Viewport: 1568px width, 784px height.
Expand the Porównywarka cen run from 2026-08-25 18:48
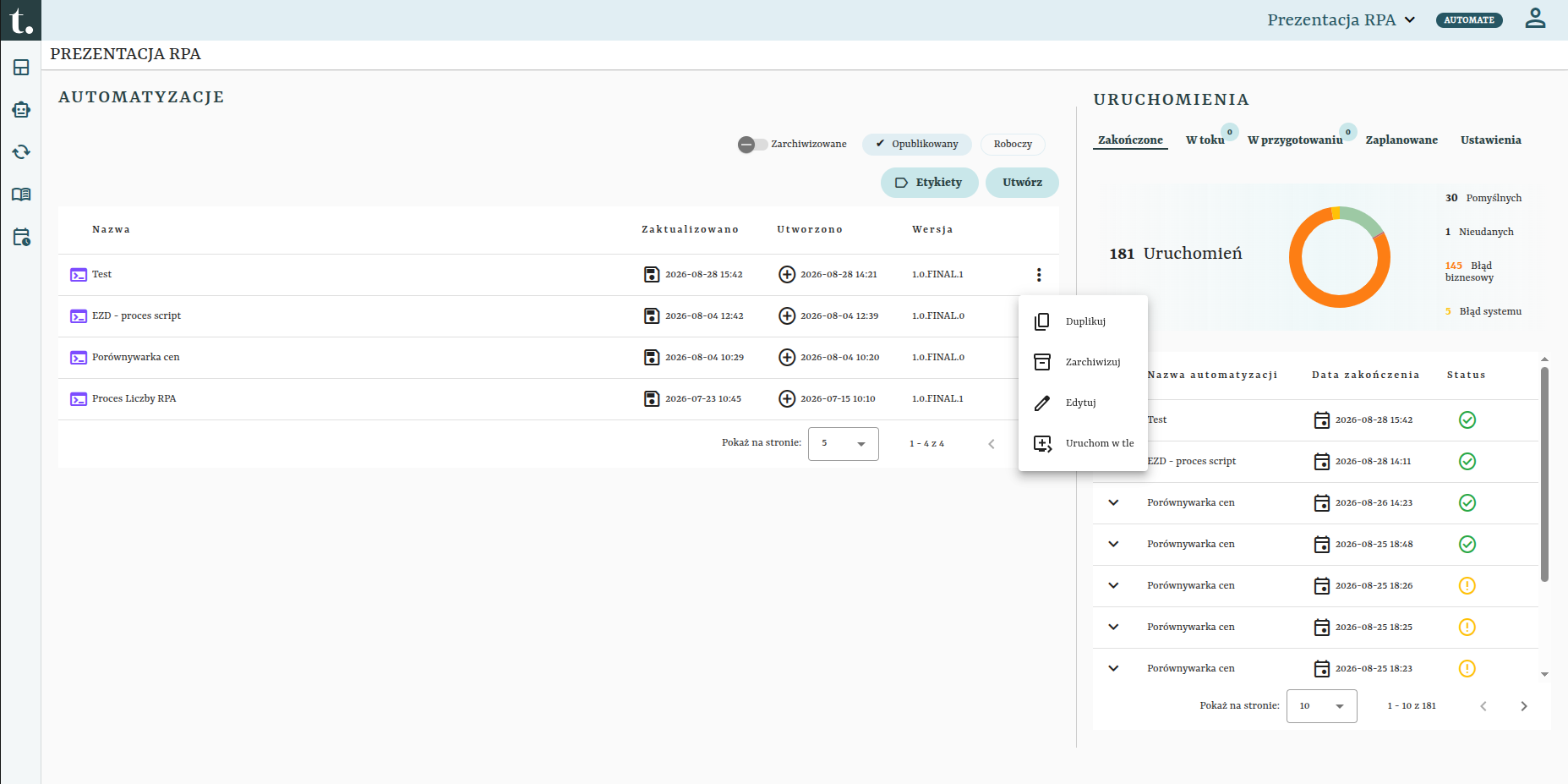coord(1113,545)
